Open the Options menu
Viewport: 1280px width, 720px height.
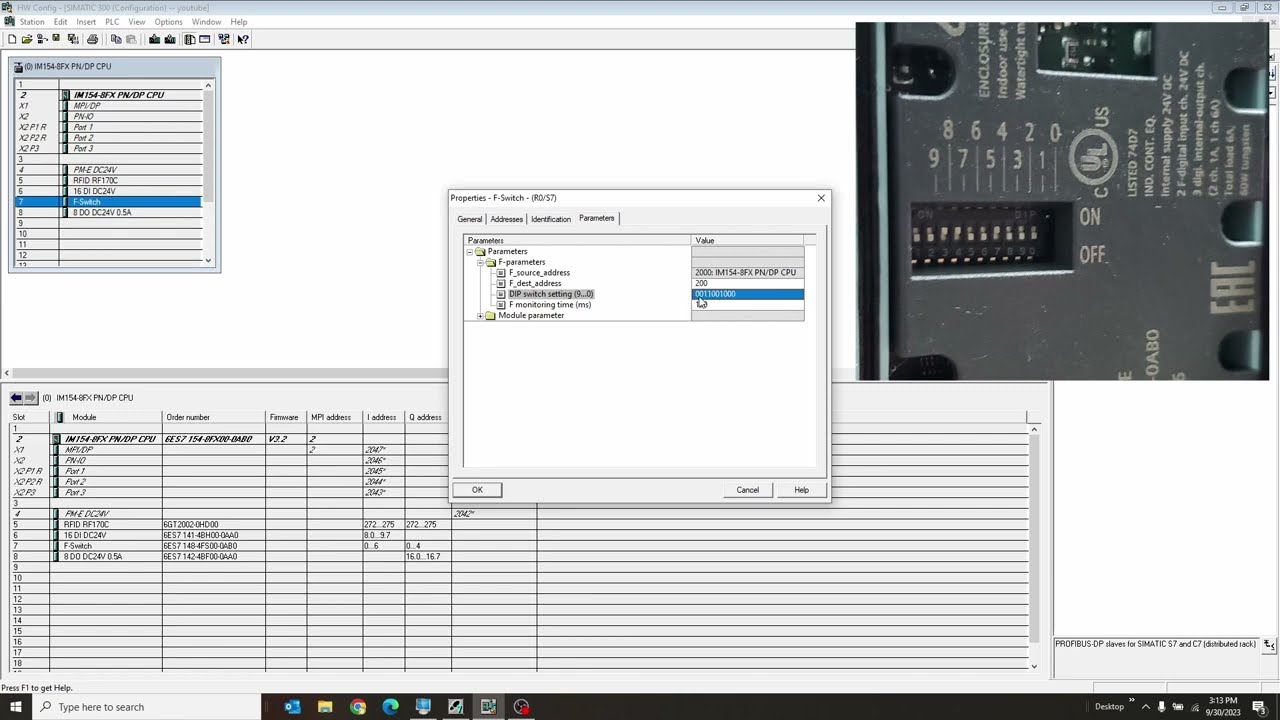169,22
